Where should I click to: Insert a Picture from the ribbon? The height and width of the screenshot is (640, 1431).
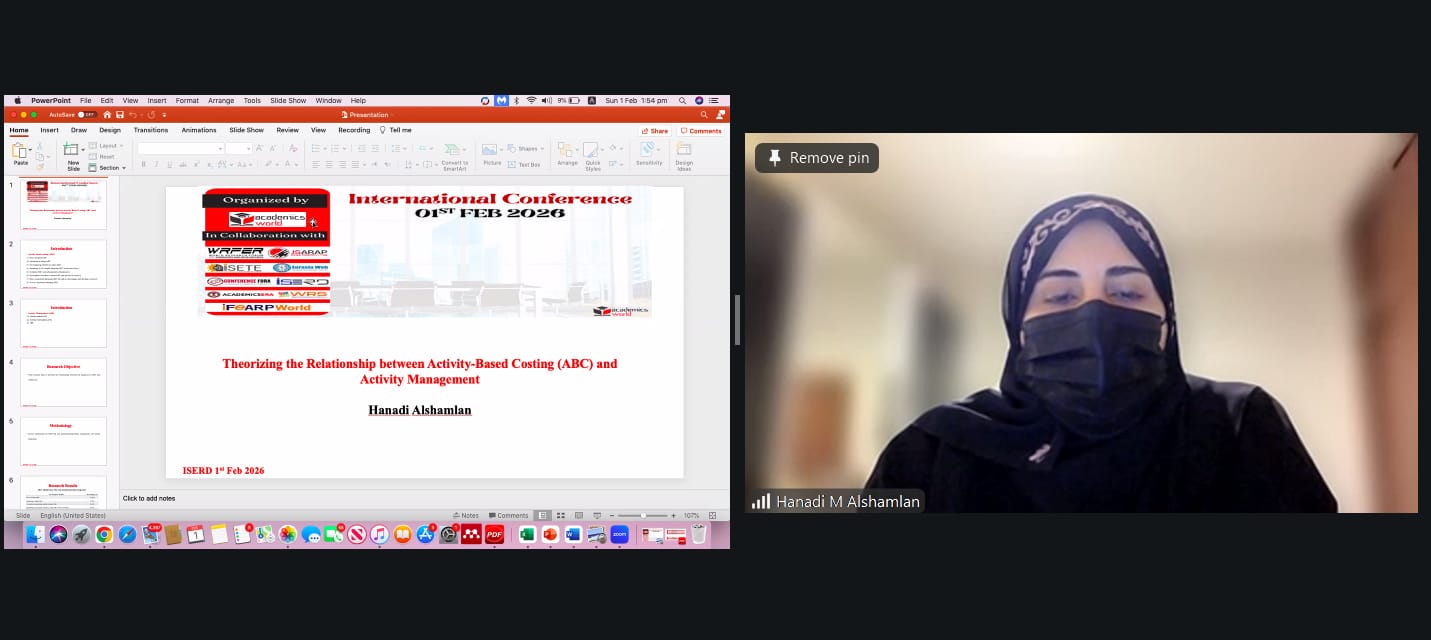491,153
